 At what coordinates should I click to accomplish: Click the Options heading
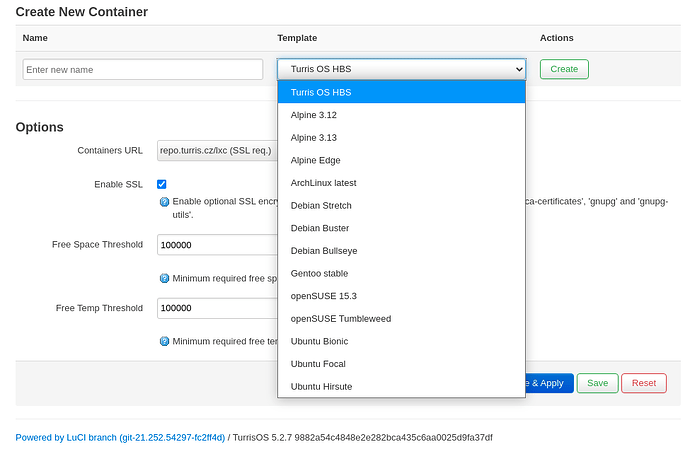click(40, 127)
